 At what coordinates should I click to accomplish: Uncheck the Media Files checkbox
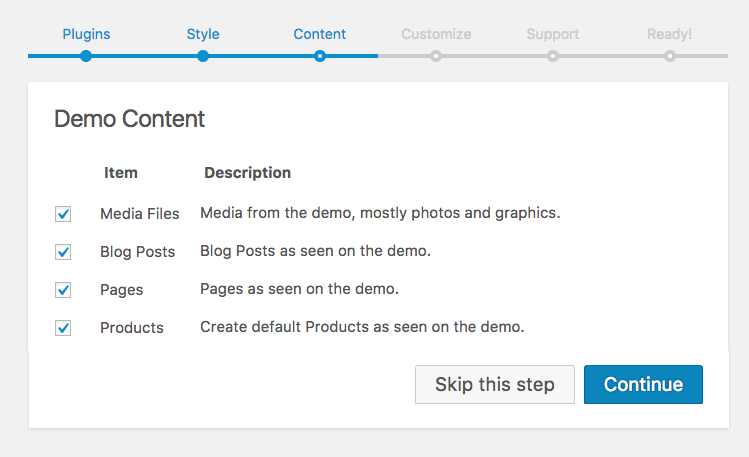pyautogui.click(x=63, y=214)
